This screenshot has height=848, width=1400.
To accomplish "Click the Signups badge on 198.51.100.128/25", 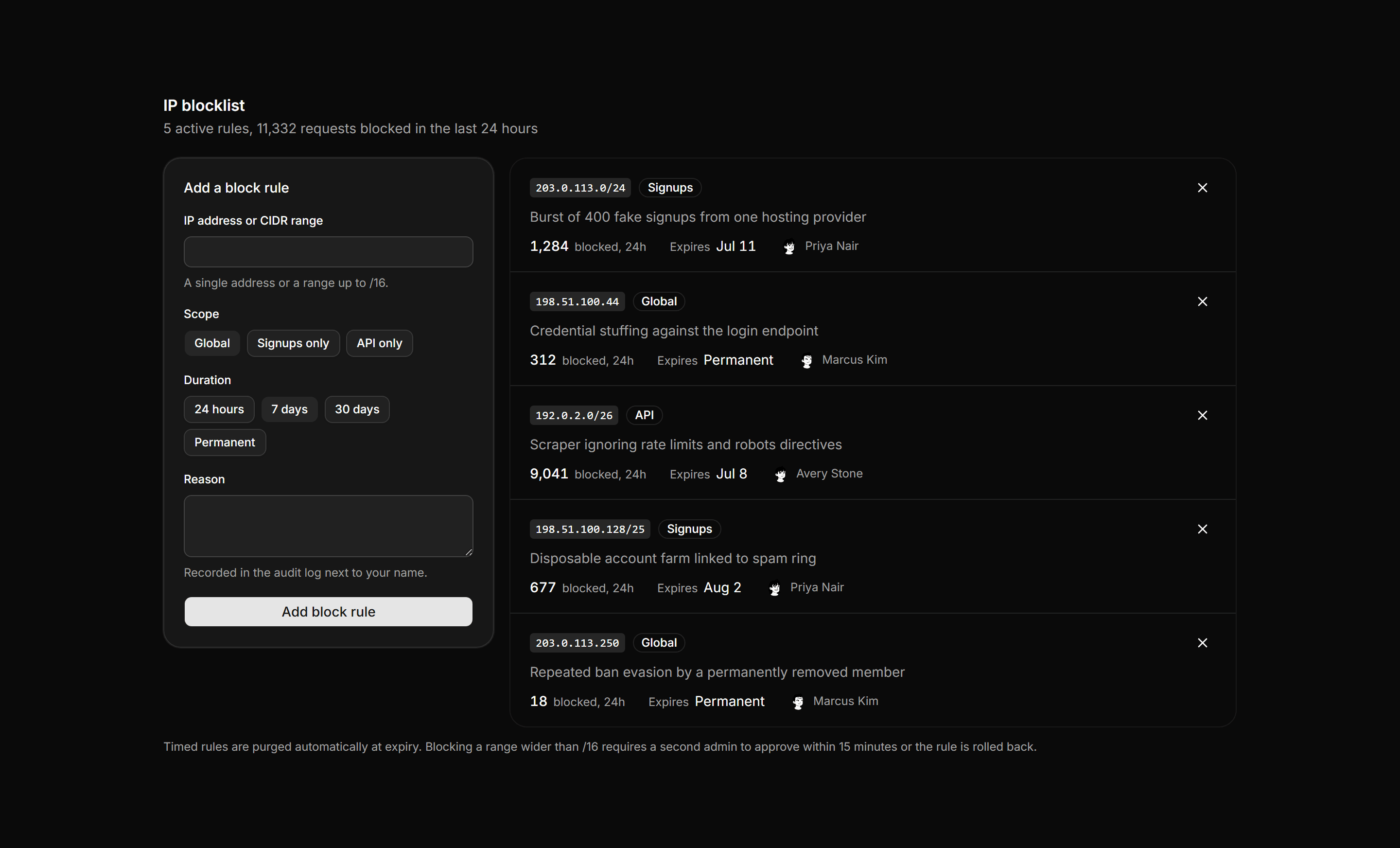I will coord(689,529).
